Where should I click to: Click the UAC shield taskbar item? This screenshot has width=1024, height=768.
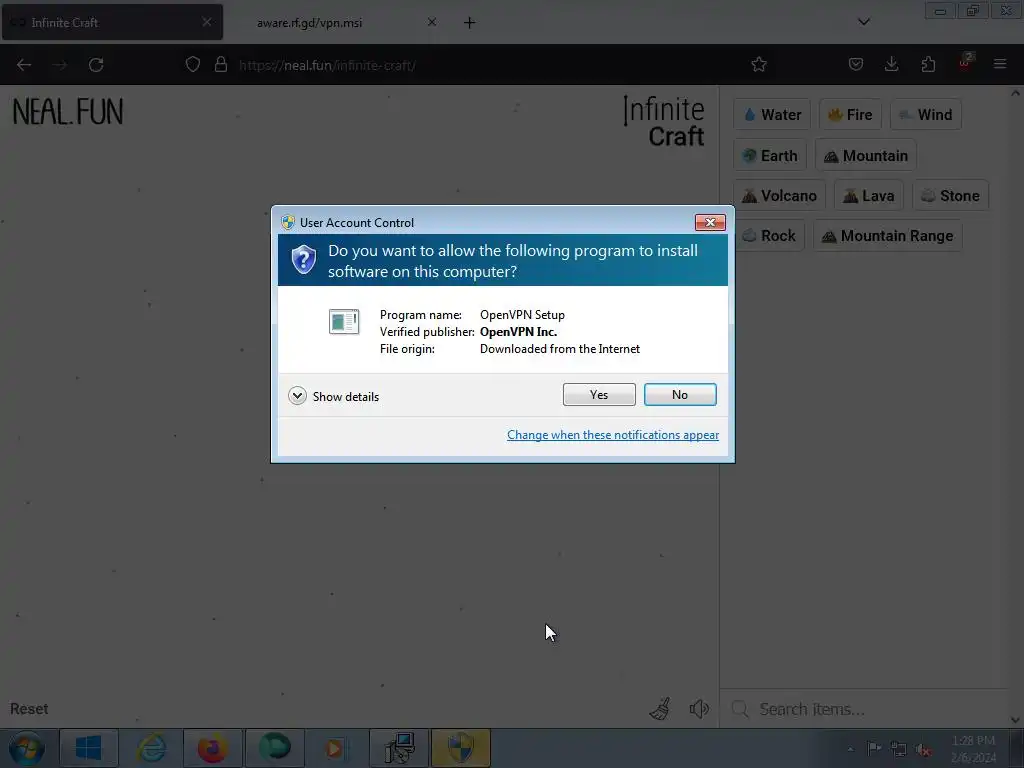460,748
